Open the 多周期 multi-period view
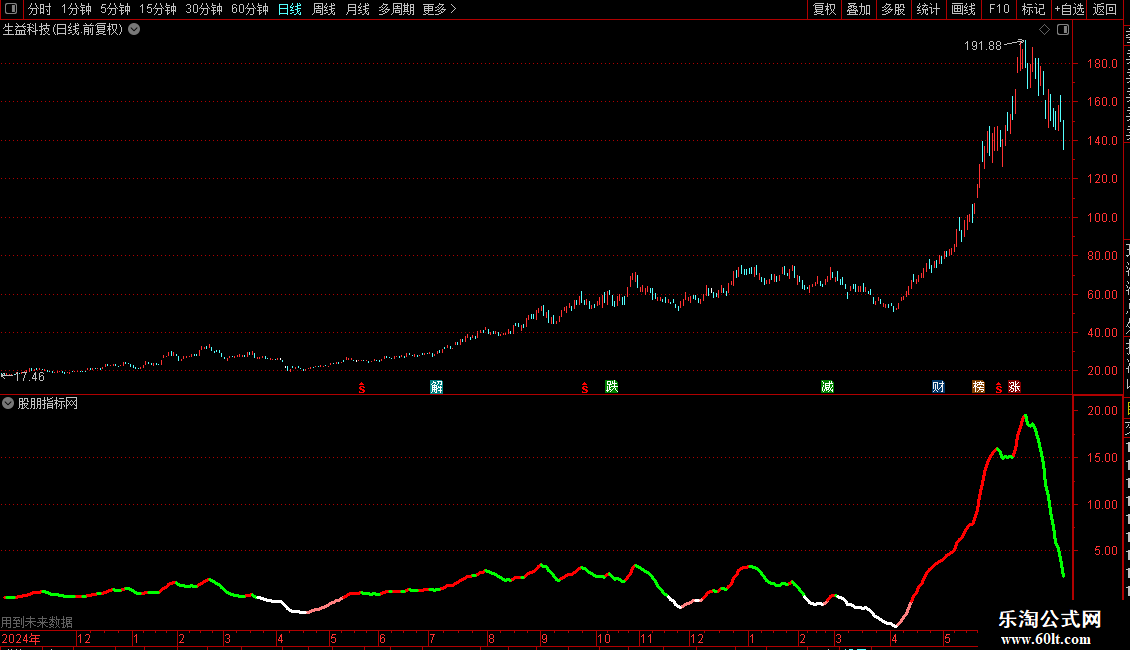 click(x=396, y=9)
